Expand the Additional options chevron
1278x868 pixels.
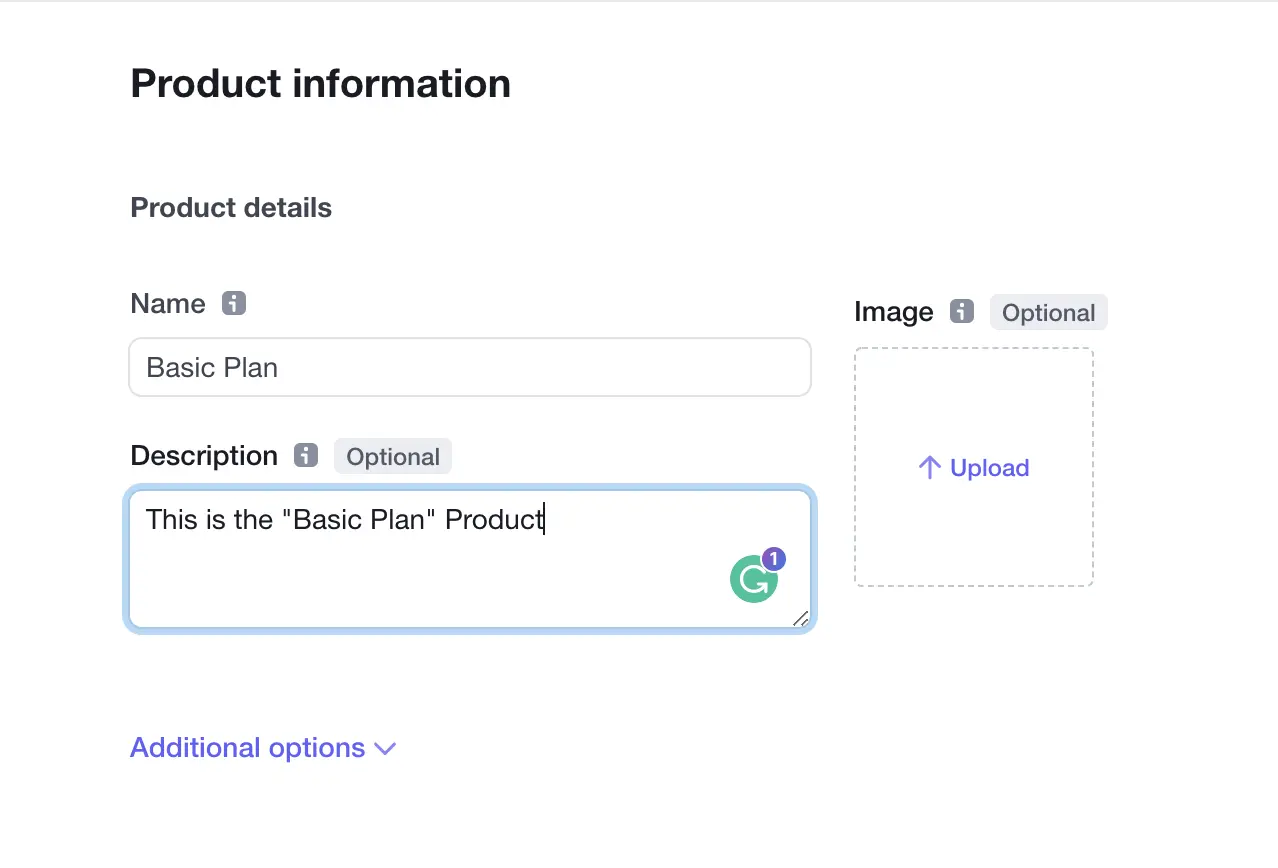385,749
